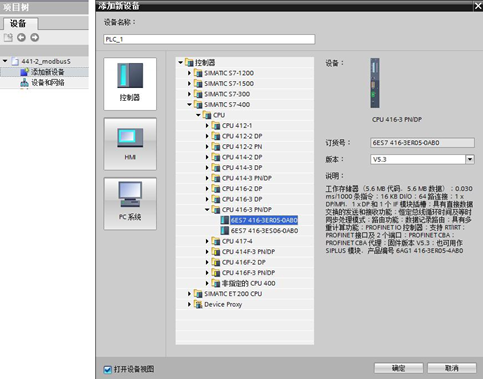Select tree row CPU 416-3 DP
The image size is (483, 379).
coord(242,199)
